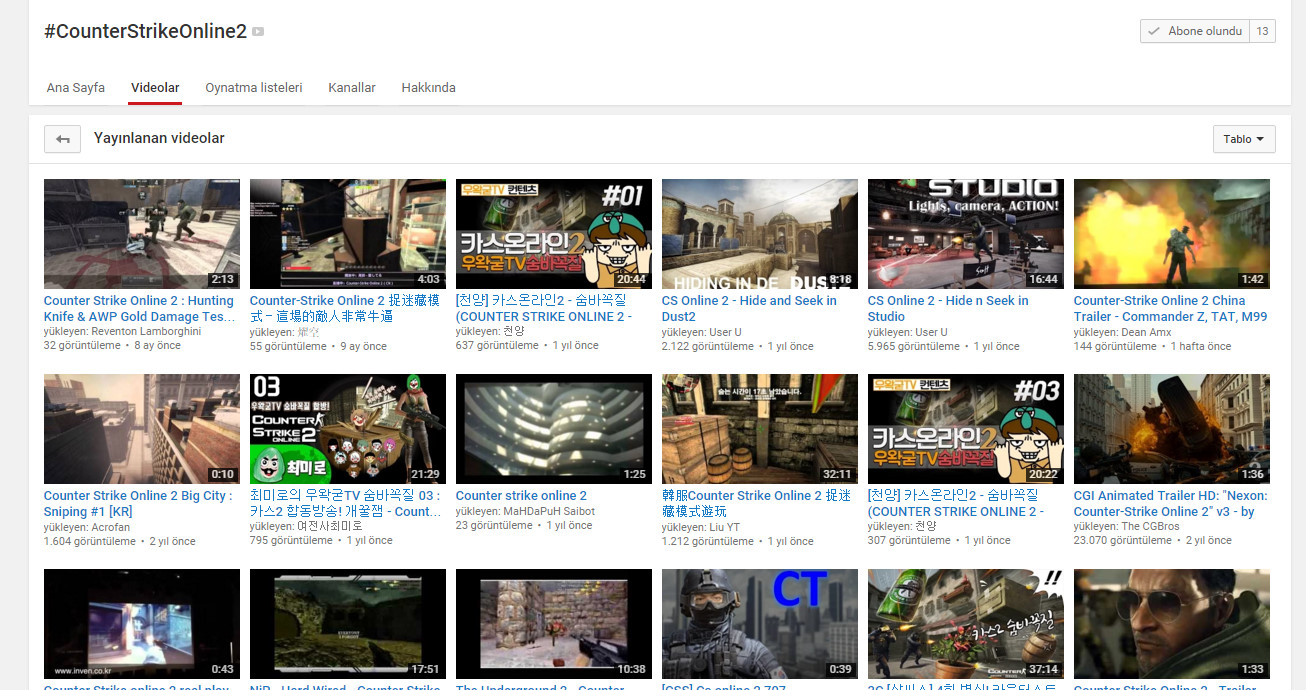Open the 1:33 sunglasses man thumbnail
Image resolution: width=1306 pixels, height=690 pixels.
(1172, 624)
